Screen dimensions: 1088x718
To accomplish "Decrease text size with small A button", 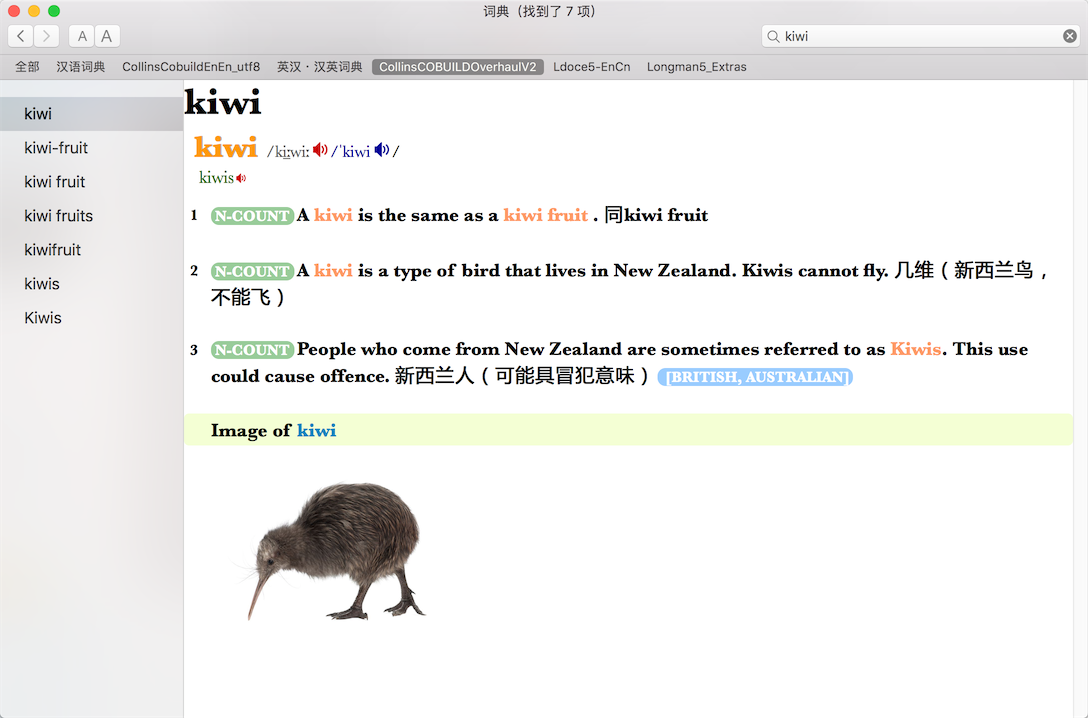I will pos(82,36).
